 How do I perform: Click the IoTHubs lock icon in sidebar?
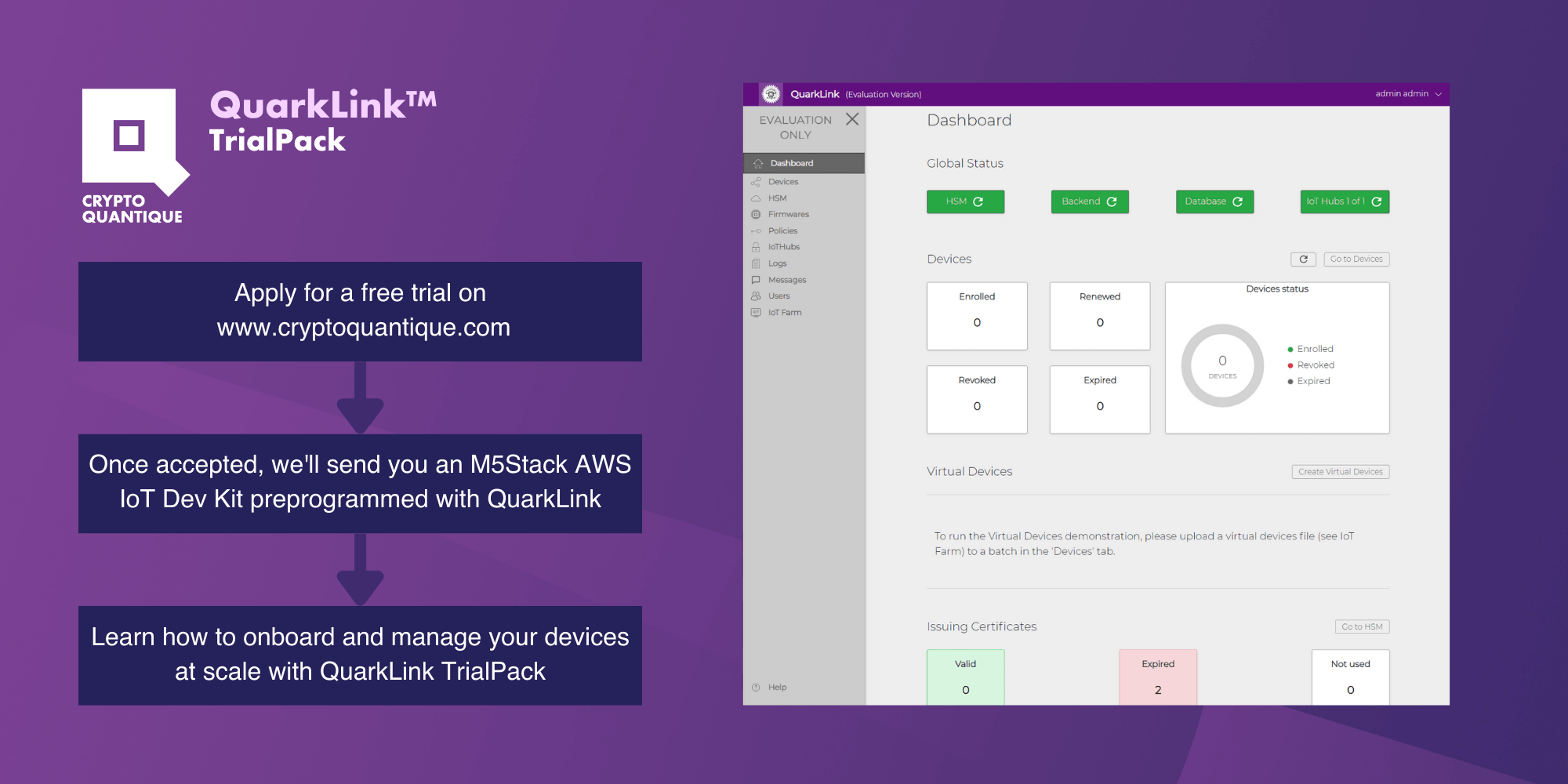pos(756,247)
